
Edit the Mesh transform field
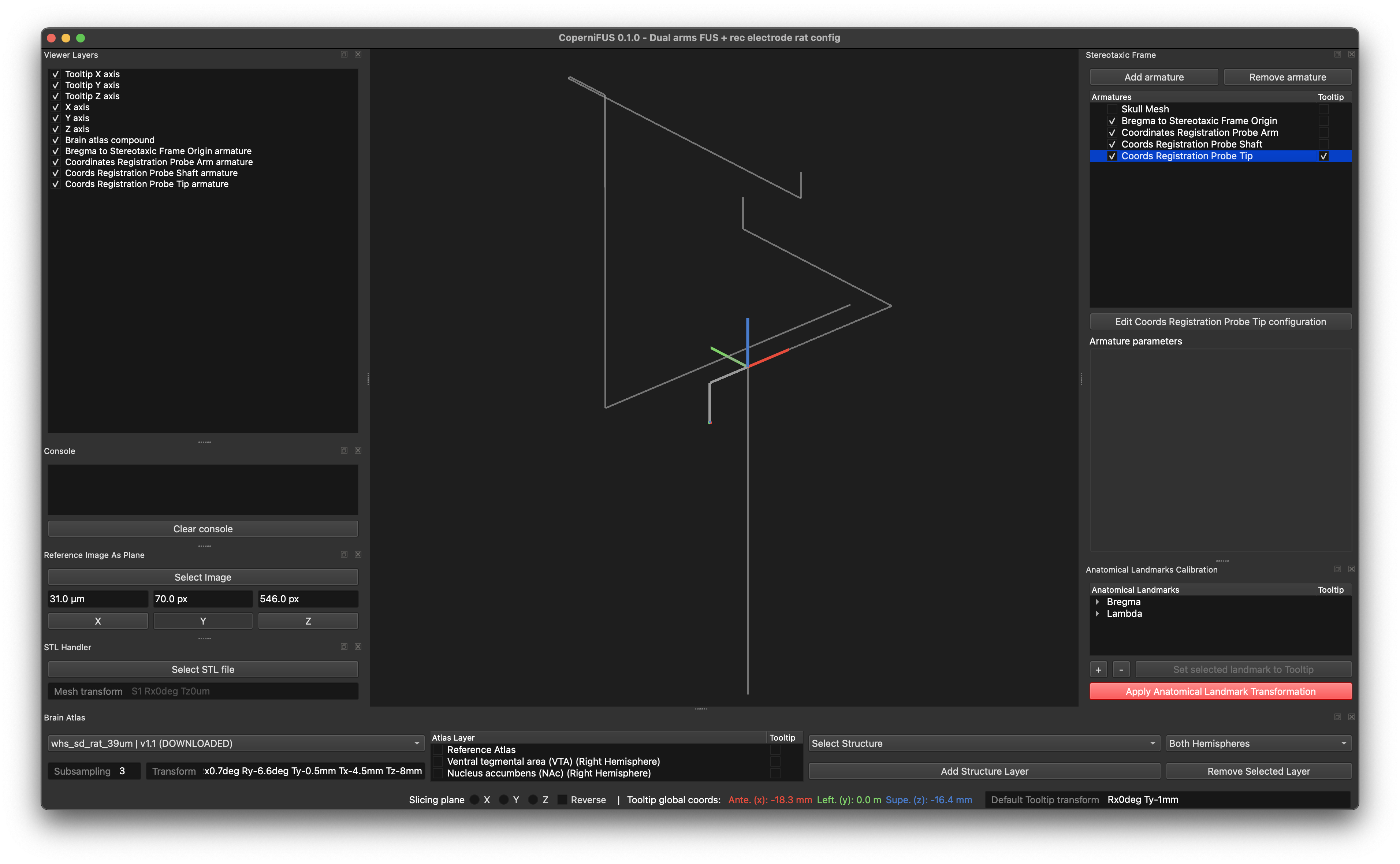pos(203,692)
